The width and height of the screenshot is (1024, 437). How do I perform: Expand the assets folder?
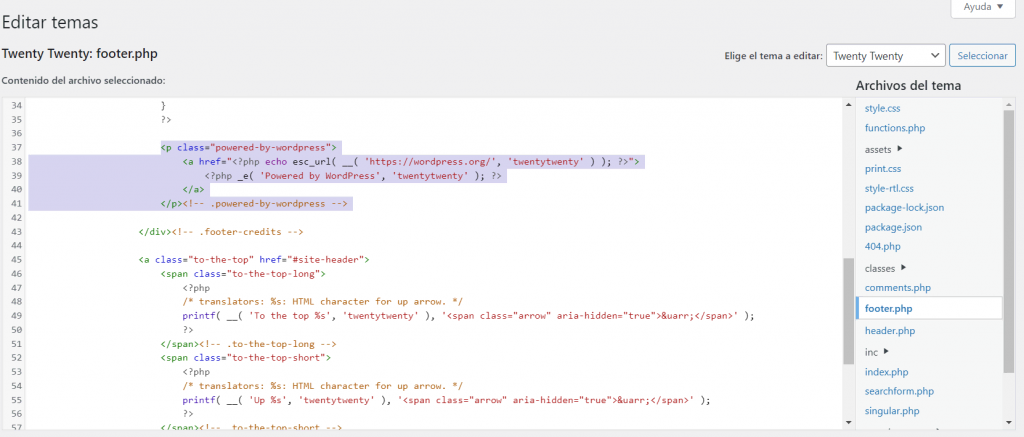pyautogui.click(x=883, y=149)
